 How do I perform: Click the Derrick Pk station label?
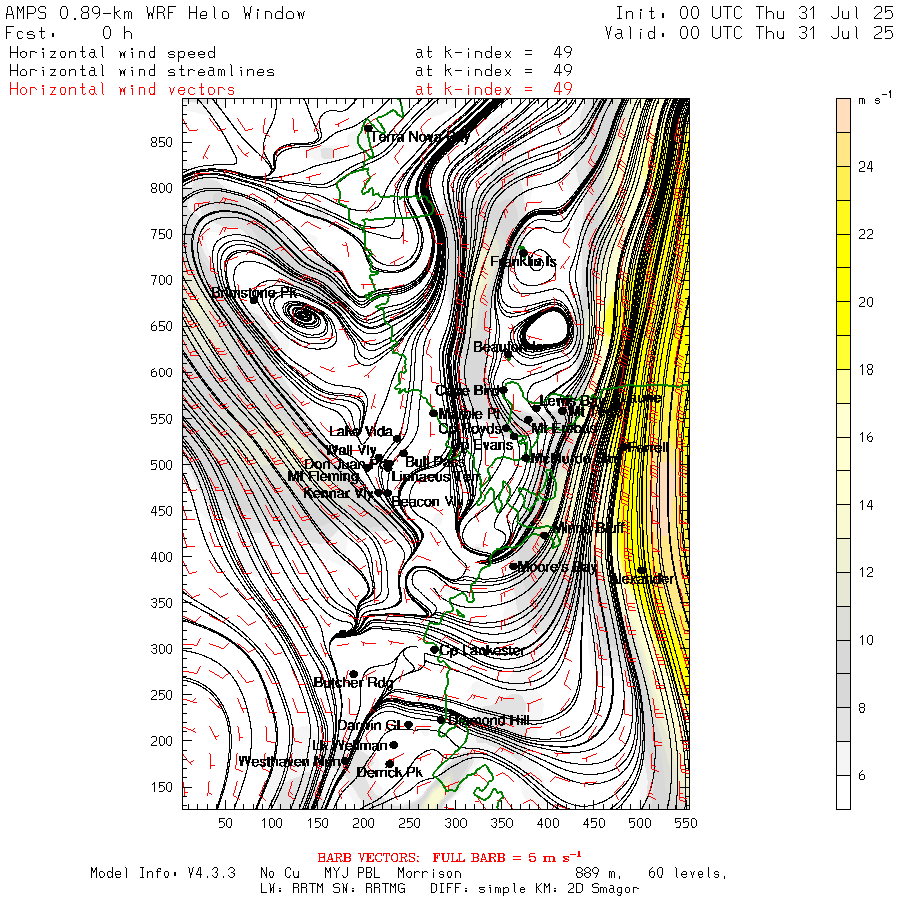pyautogui.click(x=389, y=773)
